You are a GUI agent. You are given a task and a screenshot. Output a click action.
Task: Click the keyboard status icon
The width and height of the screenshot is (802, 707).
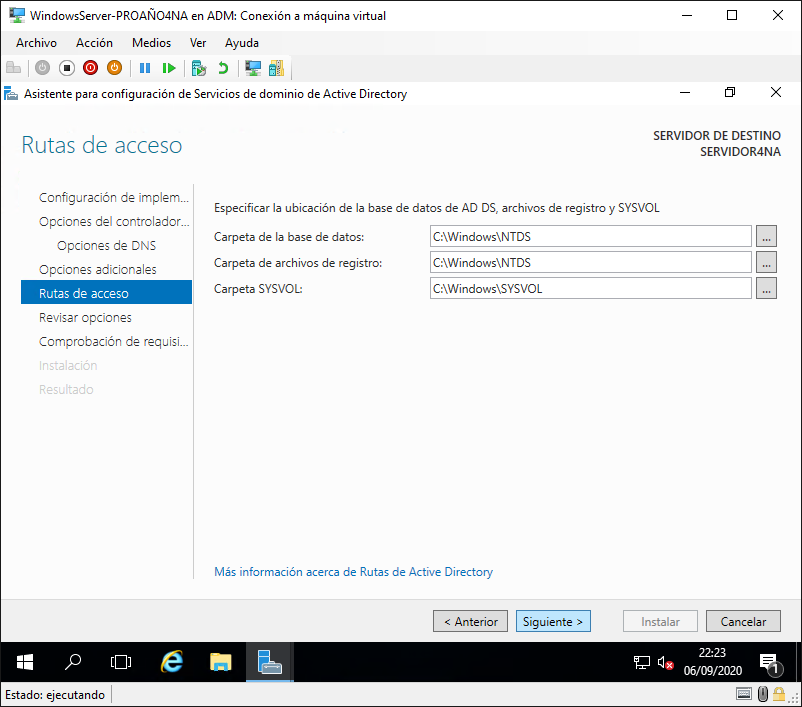pos(744,694)
